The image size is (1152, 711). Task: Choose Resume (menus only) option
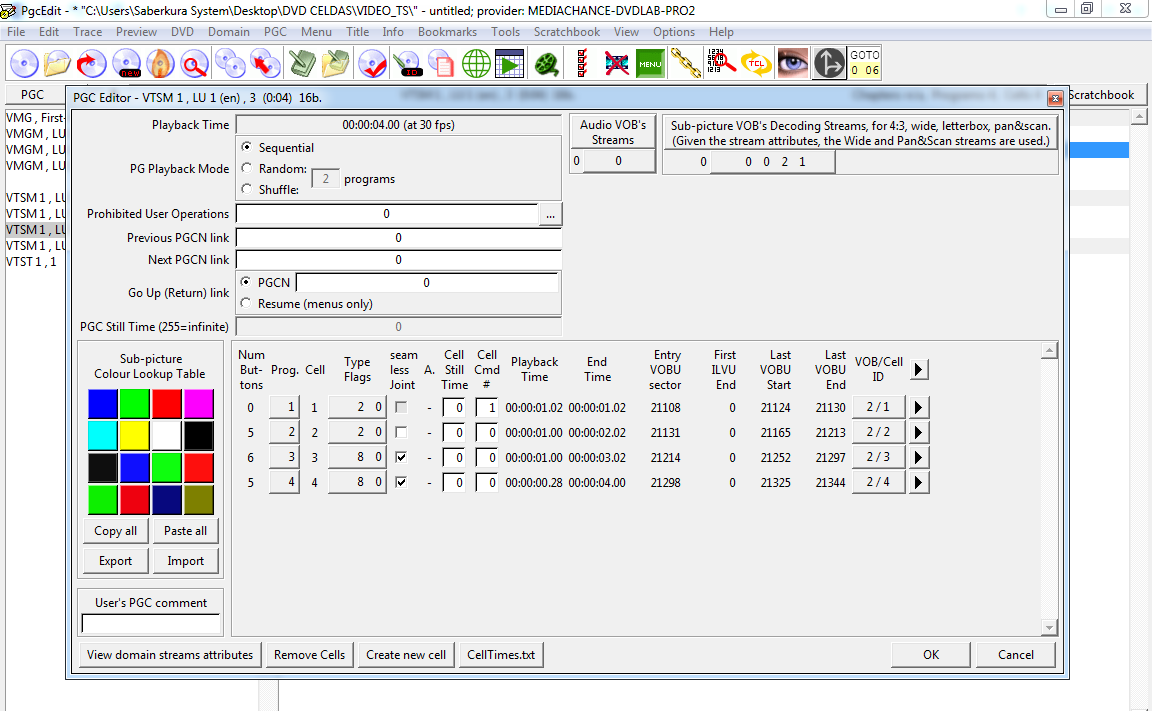247,304
